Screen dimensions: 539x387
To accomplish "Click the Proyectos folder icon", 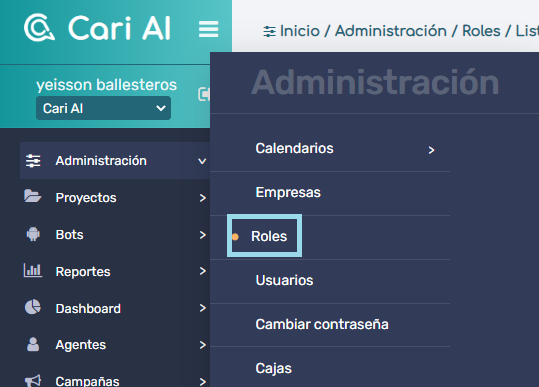I will [33, 196].
